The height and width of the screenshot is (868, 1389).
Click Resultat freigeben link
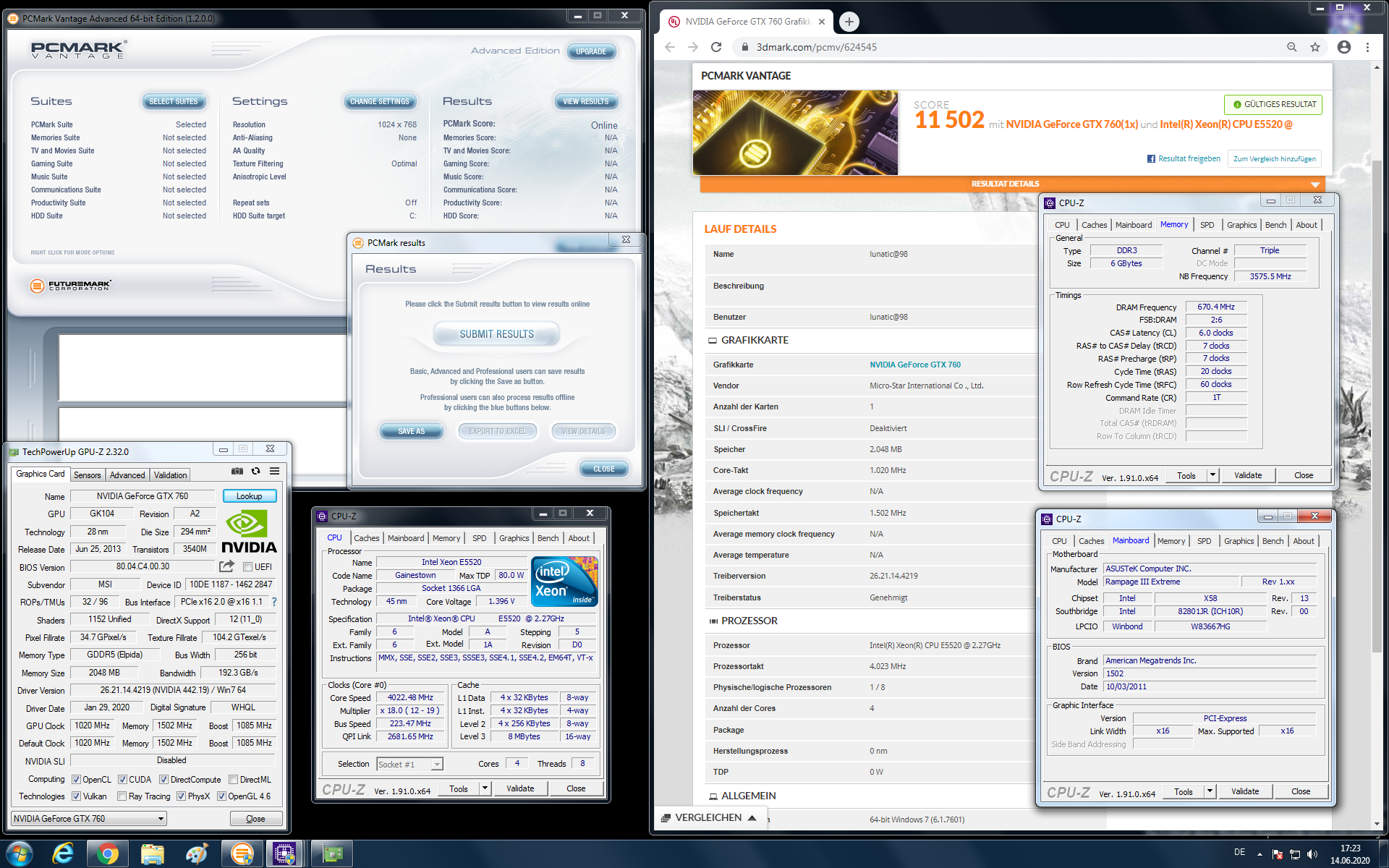coord(1184,158)
